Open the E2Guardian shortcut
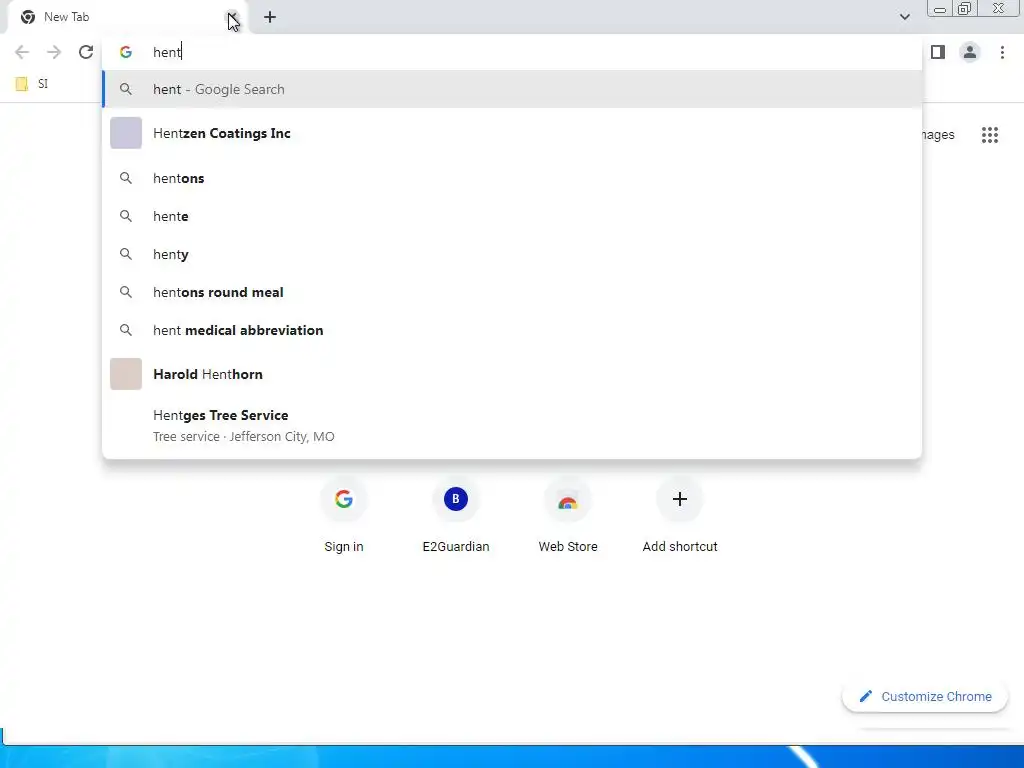This screenshot has width=1024, height=768. [x=456, y=516]
